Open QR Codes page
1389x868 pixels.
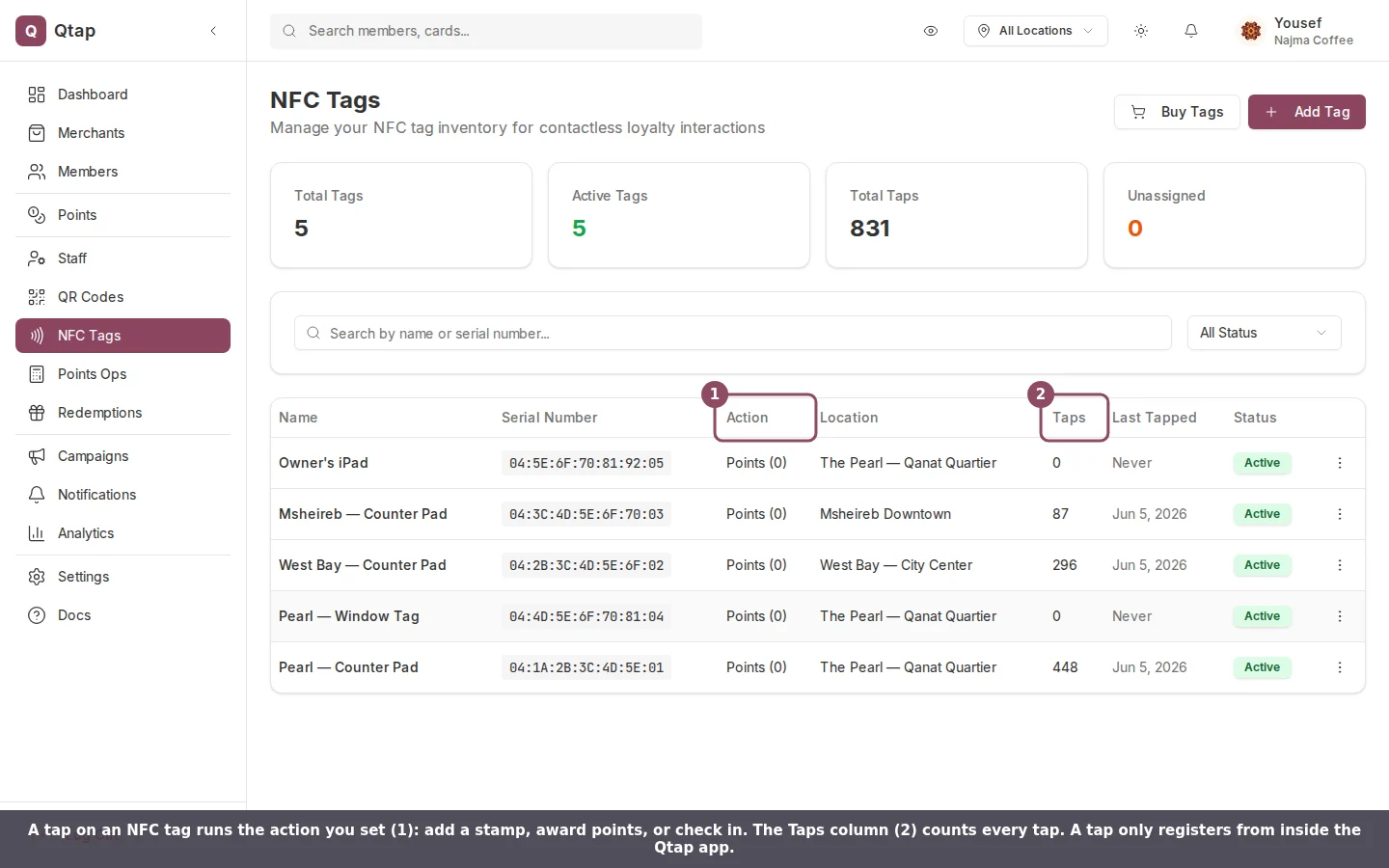point(123,297)
